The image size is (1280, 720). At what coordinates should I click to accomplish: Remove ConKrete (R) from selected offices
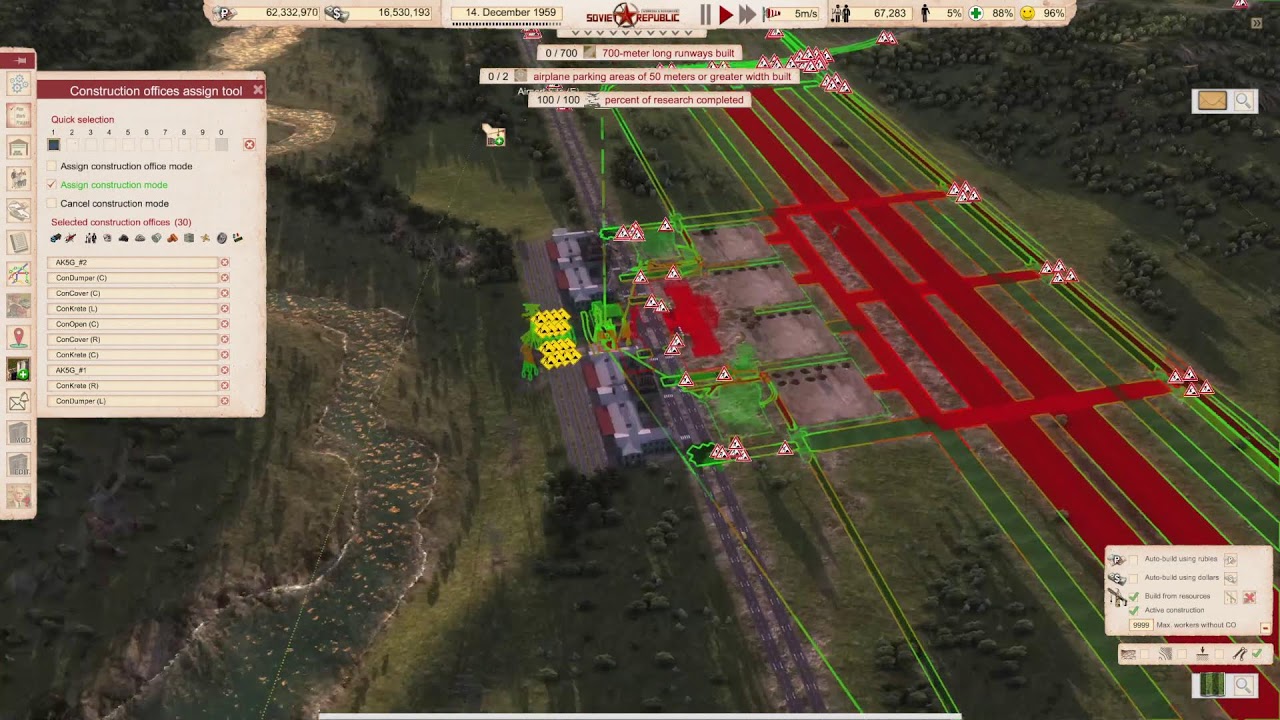tap(225, 386)
